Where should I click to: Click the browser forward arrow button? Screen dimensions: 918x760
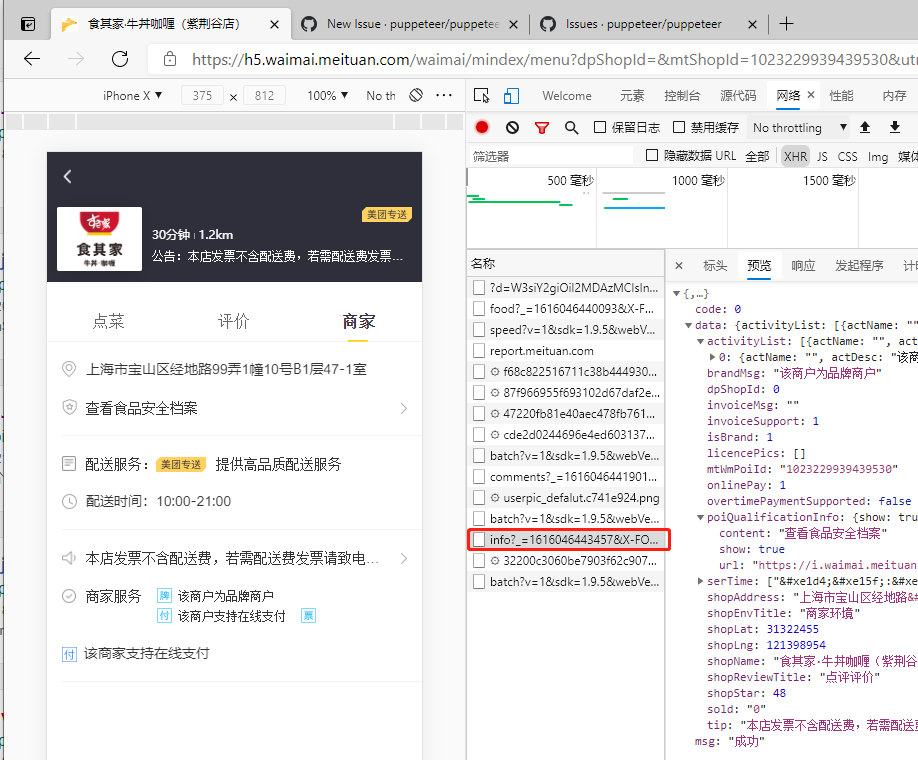pyautogui.click(x=76, y=59)
